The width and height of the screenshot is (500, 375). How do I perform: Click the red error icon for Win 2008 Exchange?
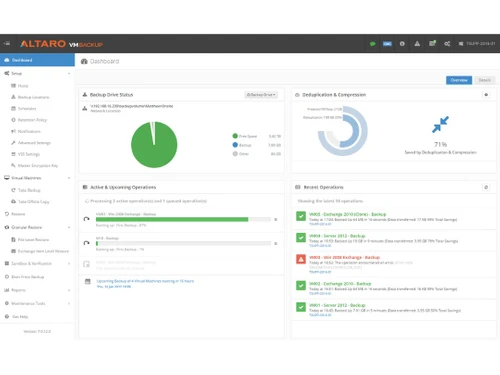click(301, 259)
